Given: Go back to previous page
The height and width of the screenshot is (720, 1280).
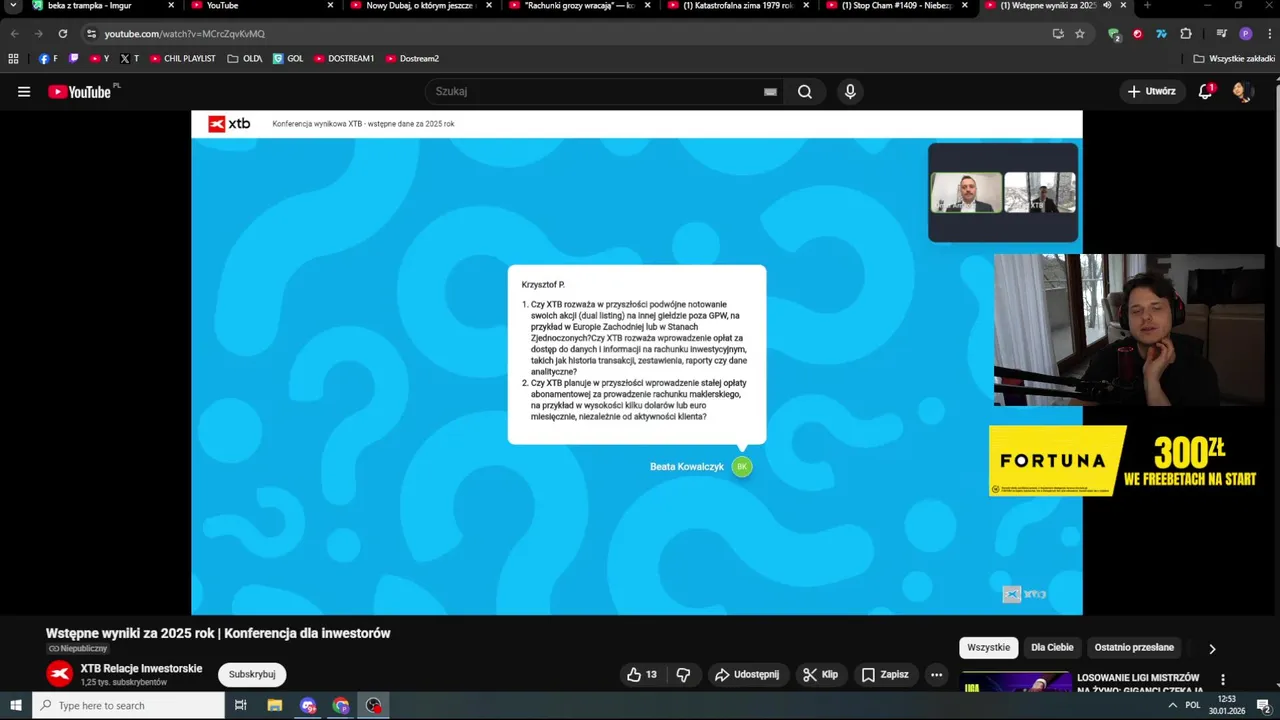Looking at the screenshot, I should pyautogui.click(x=14, y=33).
